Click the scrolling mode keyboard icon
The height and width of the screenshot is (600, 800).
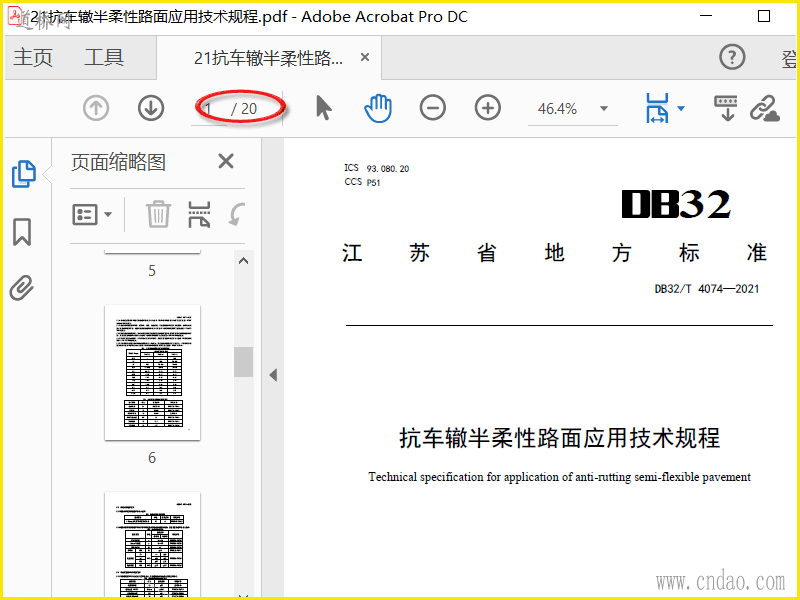coord(725,108)
